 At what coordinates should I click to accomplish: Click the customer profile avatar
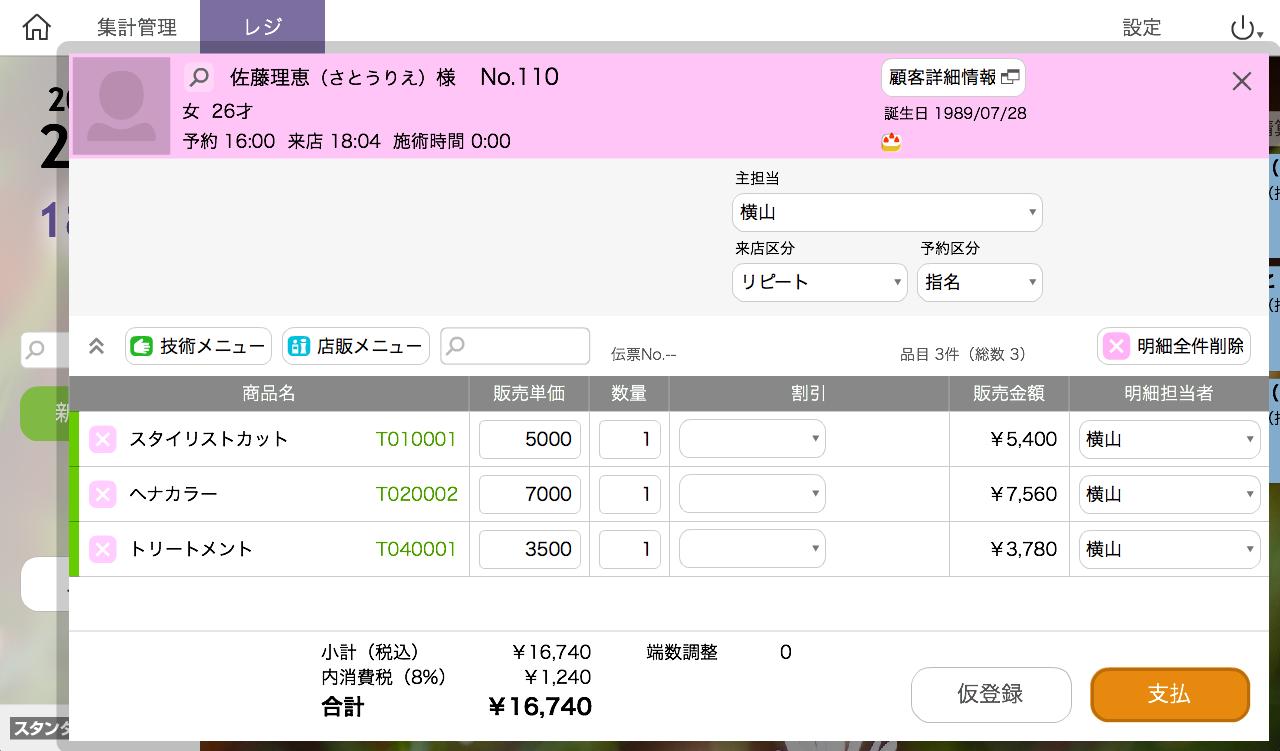[121, 105]
